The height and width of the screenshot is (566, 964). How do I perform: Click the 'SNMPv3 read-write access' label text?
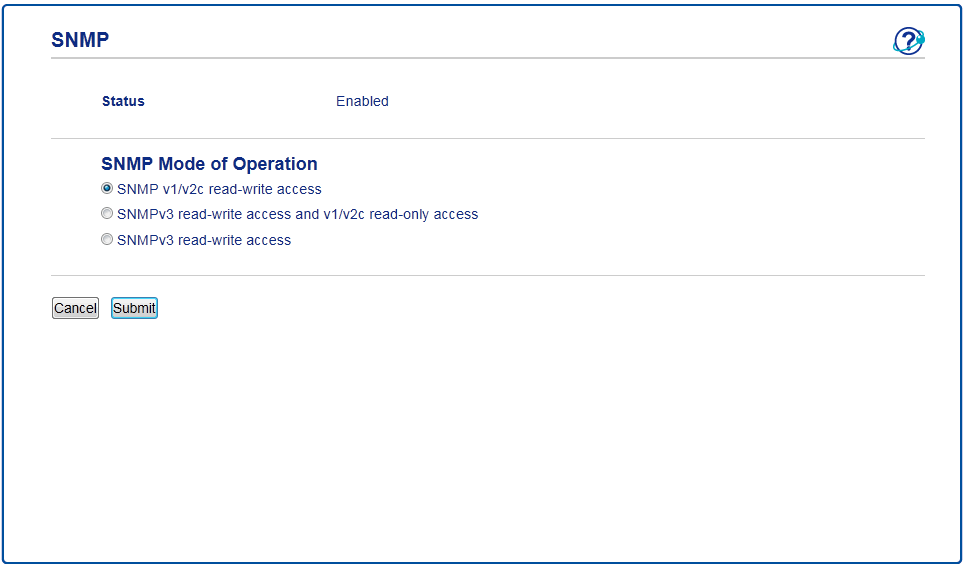point(204,240)
